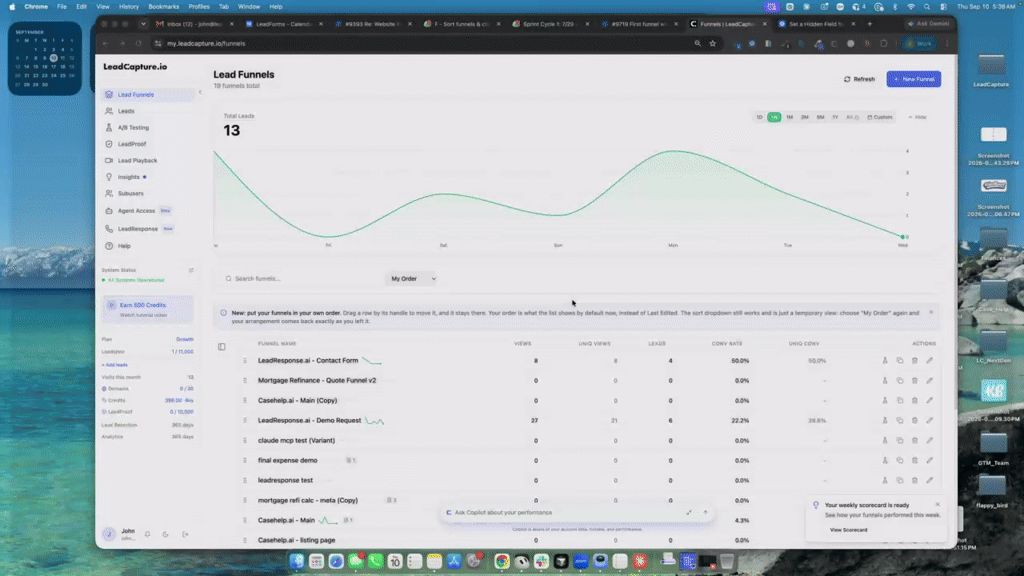This screenshot has height=576, width=1024.
Task: Open the Leads sidebar item
Action: pos(148,111)
